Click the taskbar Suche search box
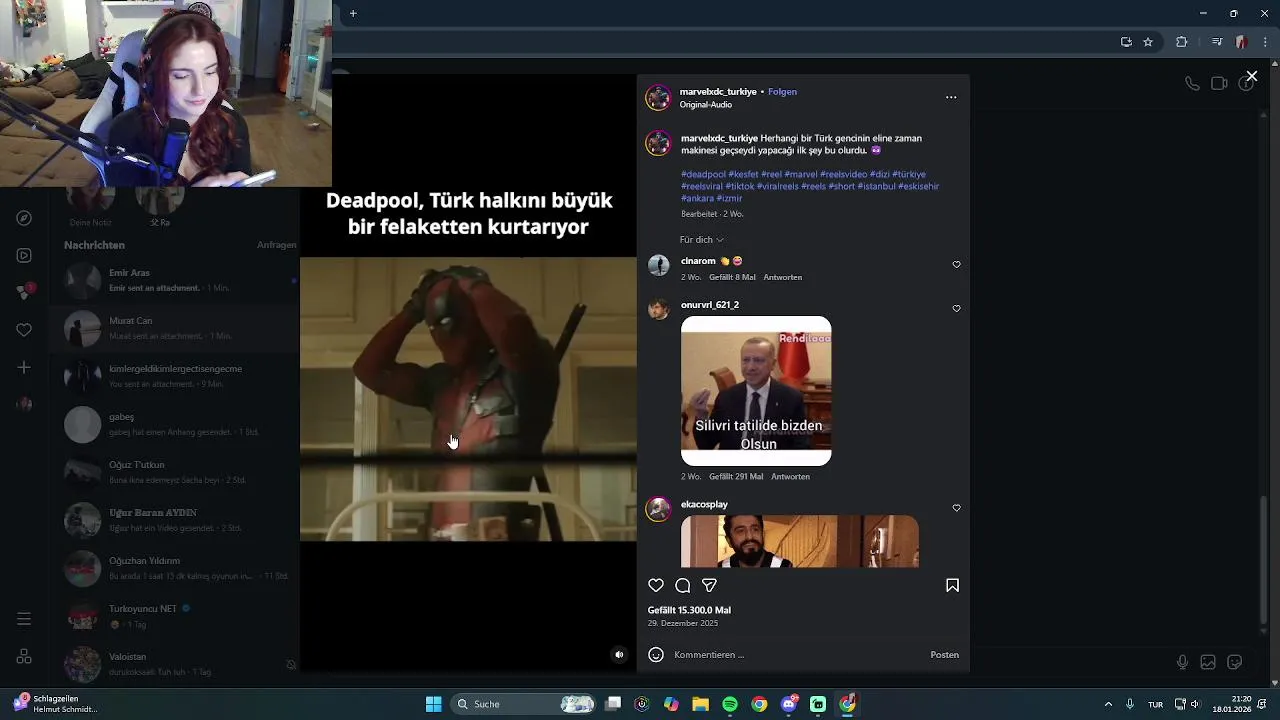1280x720 pixels. point(525,704)
